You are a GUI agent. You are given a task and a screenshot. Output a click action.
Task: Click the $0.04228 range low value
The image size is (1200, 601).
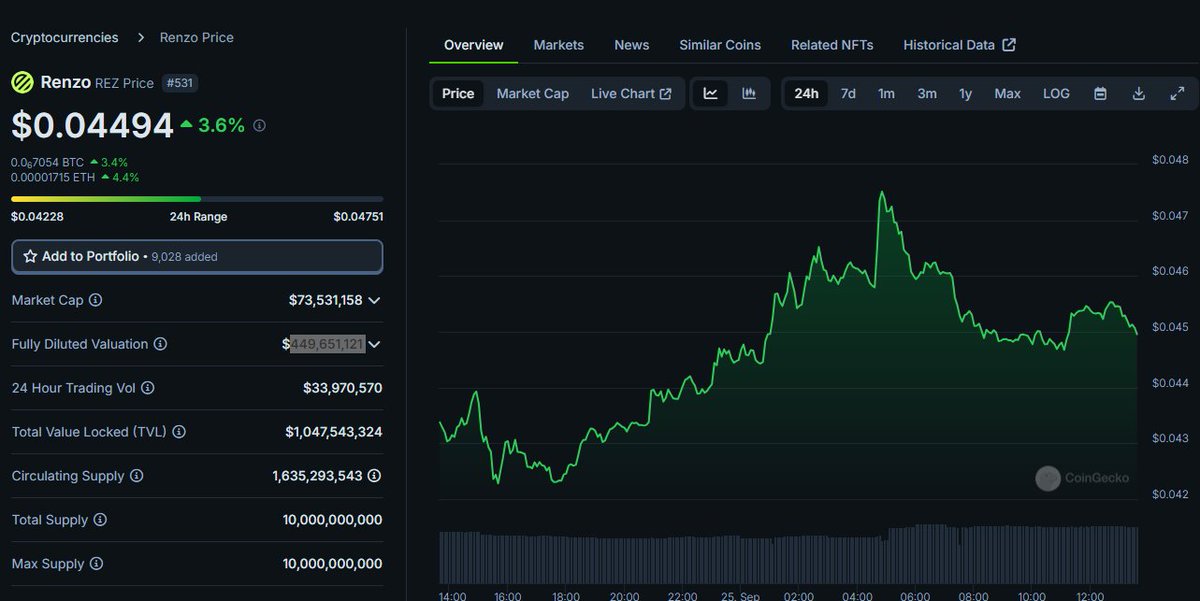pyautogui.click(x=35, y=216)
